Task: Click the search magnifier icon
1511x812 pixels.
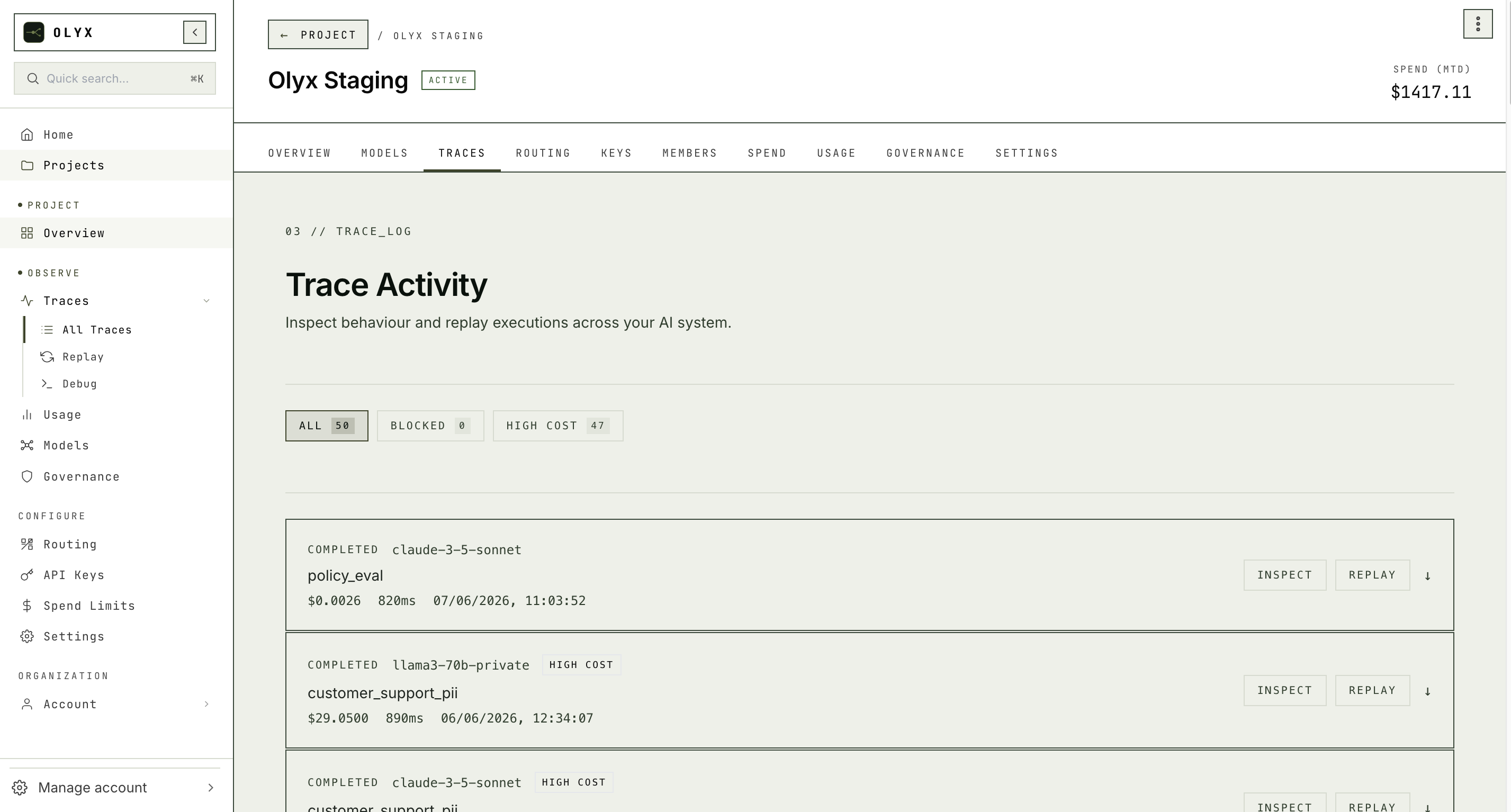Action: pyautogui.click(x=33, y=78)
